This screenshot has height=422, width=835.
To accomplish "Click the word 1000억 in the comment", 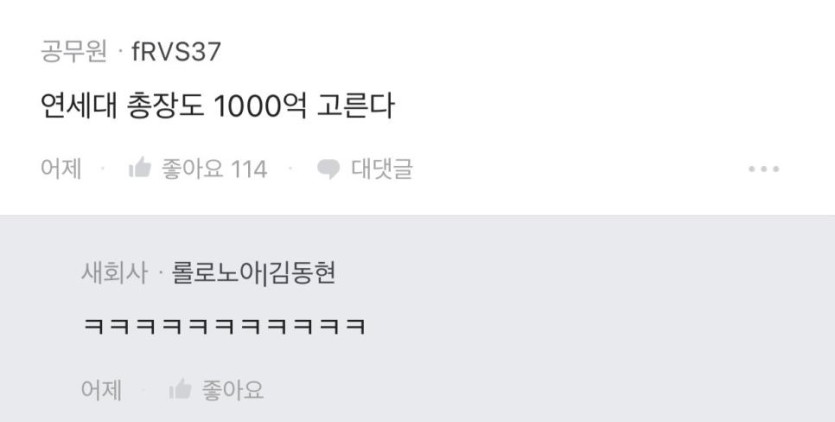I will 259,106.
